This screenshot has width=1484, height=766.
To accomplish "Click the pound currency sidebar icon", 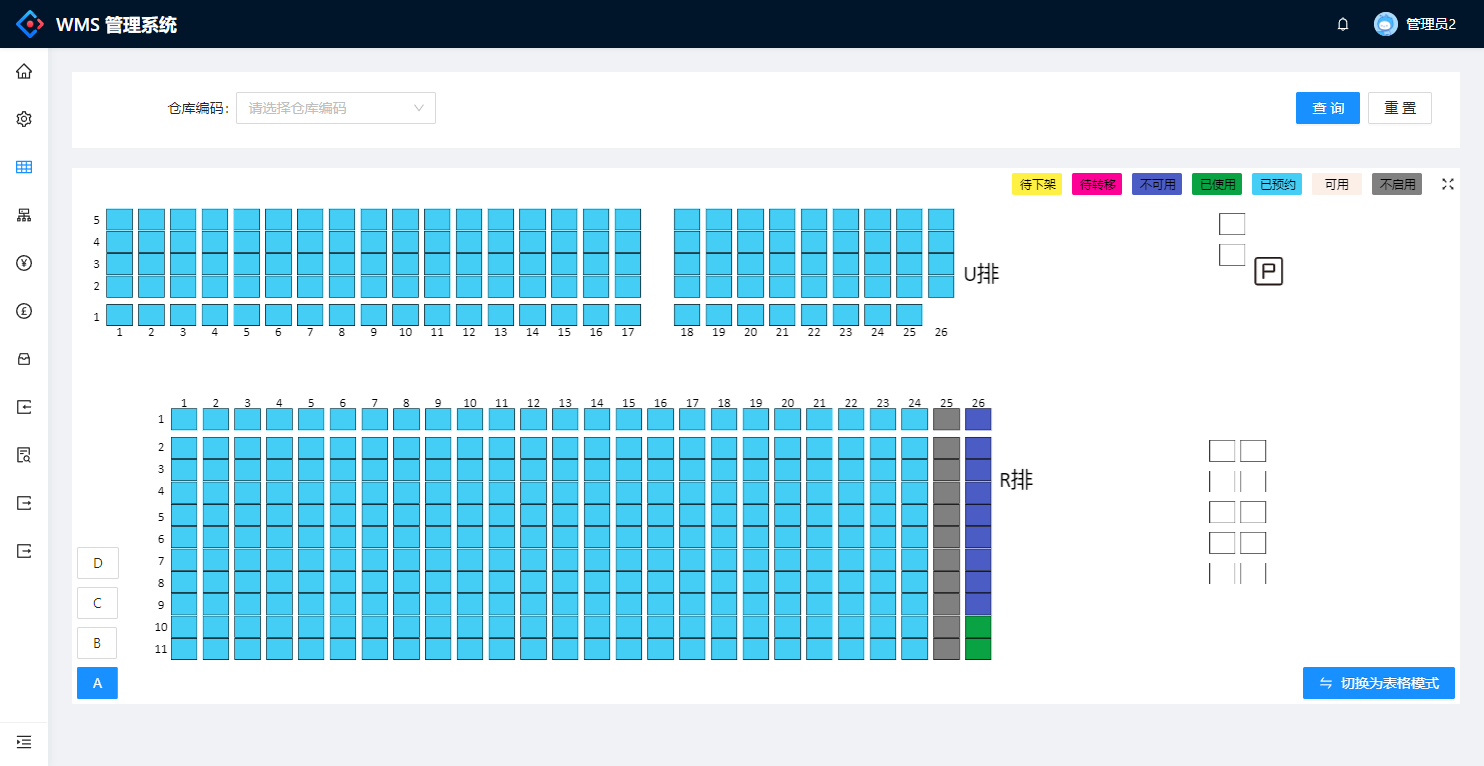I will pos(24,311).
